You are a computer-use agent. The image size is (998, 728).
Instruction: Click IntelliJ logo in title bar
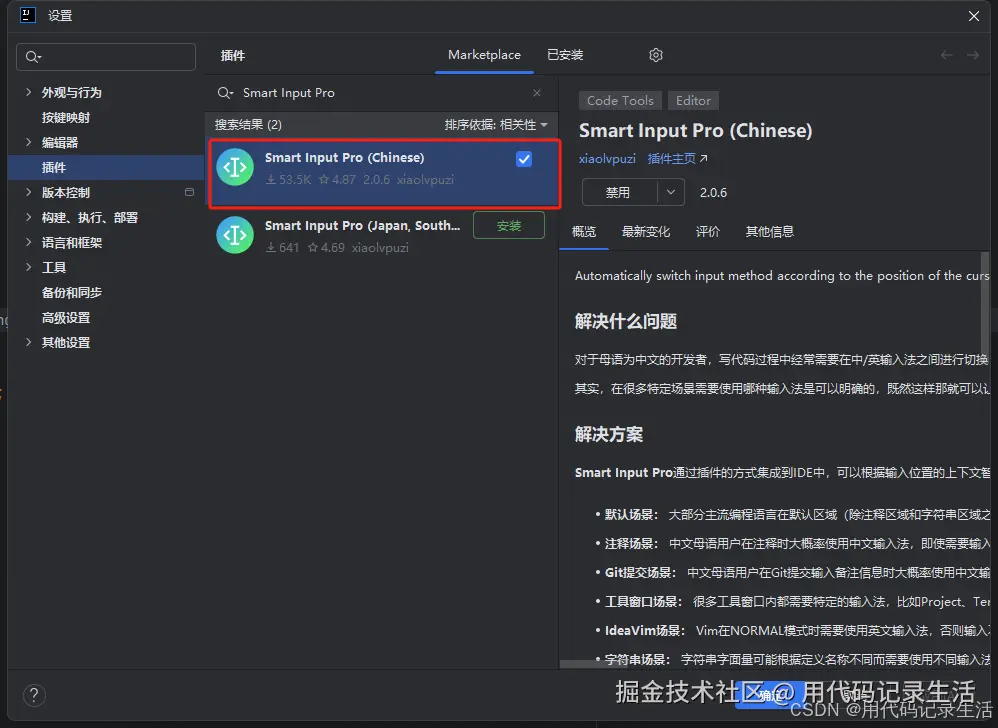[28, 15]
